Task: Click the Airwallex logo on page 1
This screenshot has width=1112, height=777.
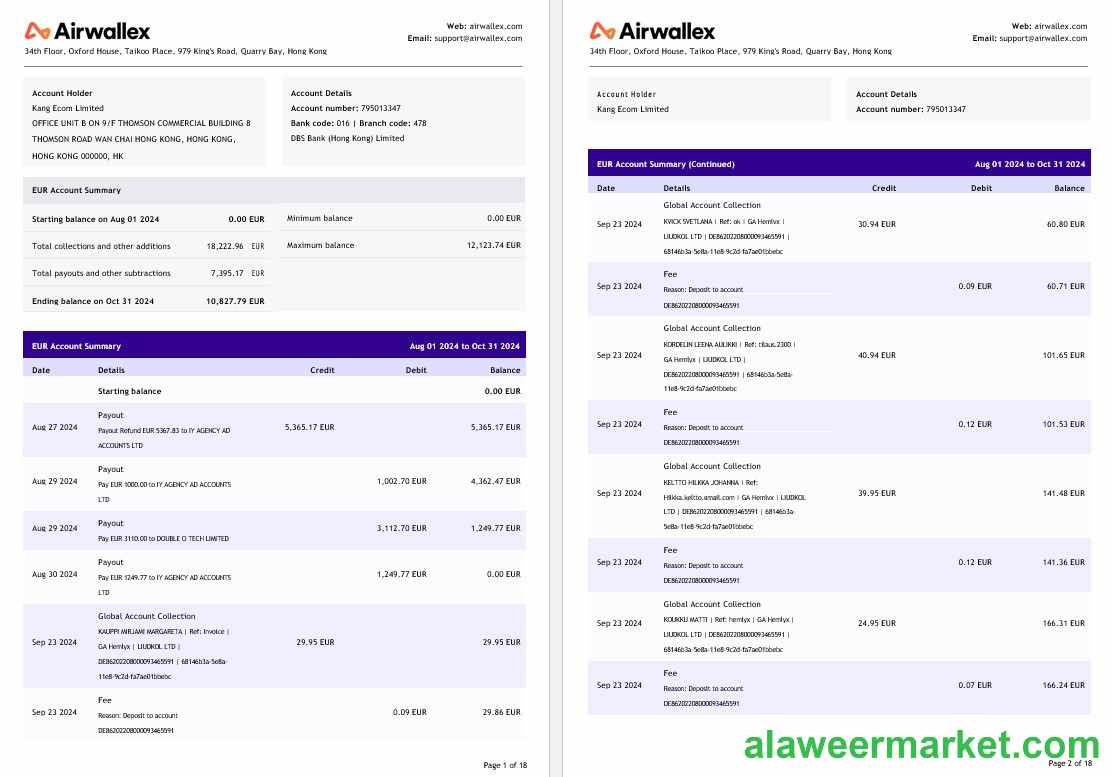Action: [87, 31]
